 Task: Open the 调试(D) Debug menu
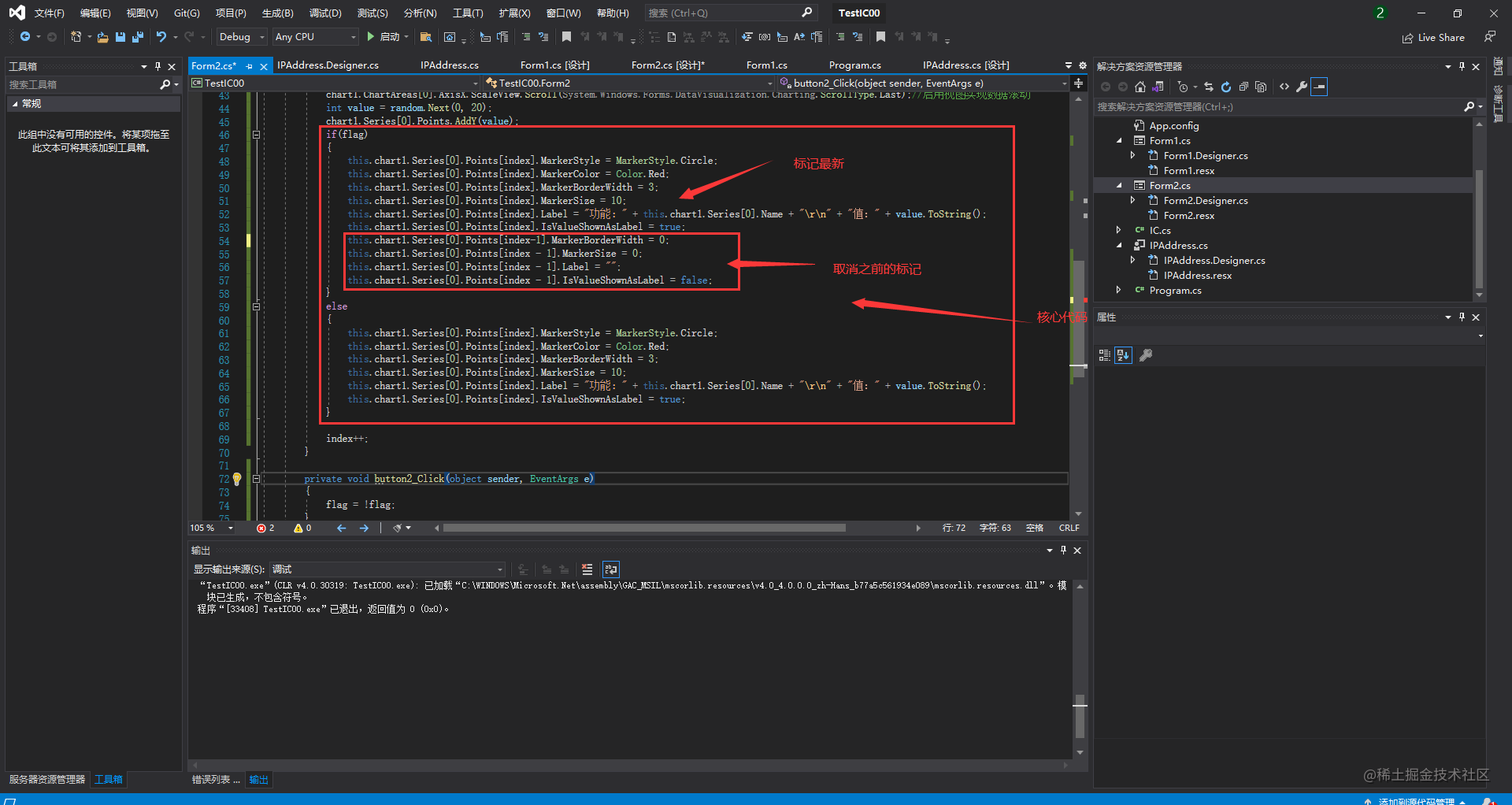325,13
